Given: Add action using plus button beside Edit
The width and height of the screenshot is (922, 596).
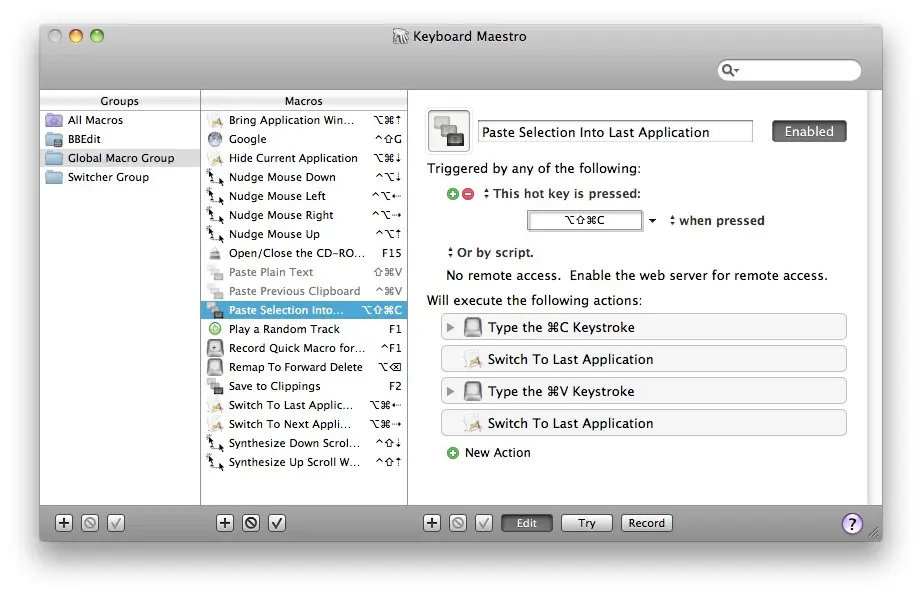Looking at the screenshot, I should click(432, 523).
